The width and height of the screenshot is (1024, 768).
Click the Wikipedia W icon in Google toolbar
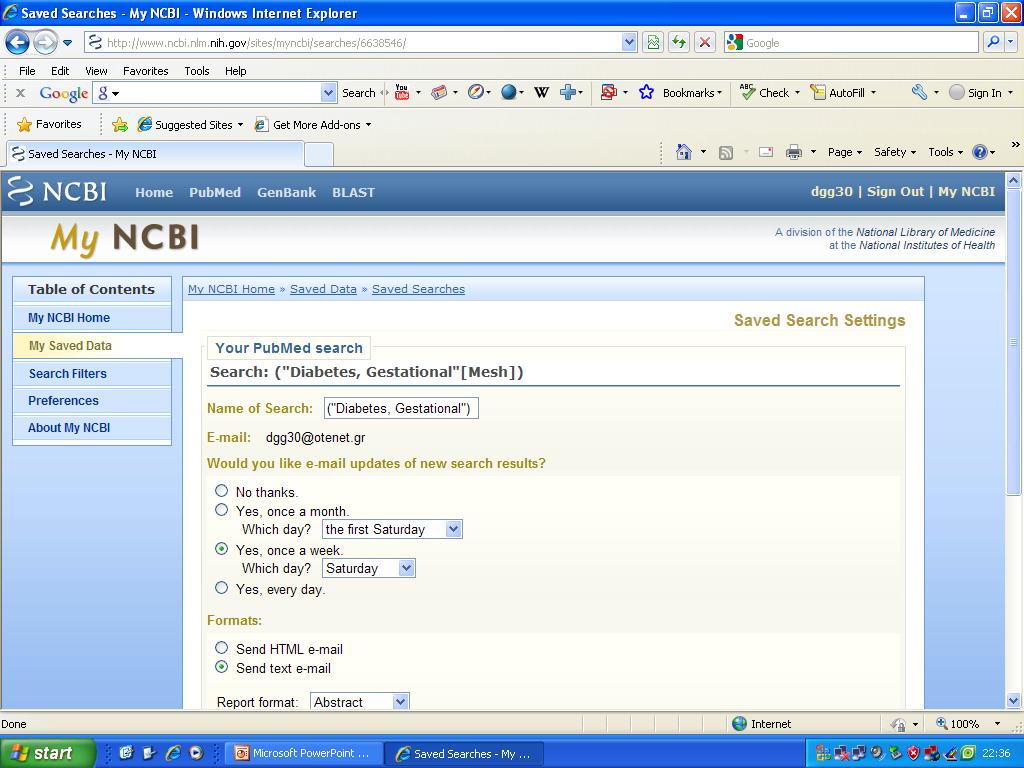541,93
